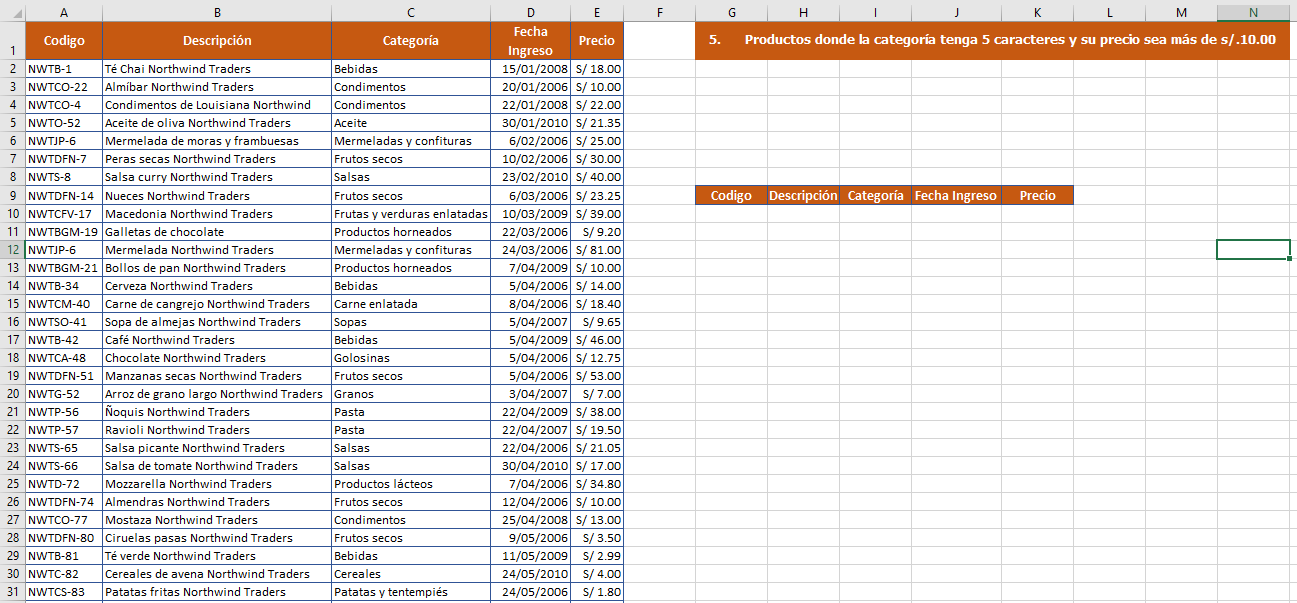Screen dimensions: 1297x603
Task: Select 'Frutas y verduras enlatadas' cell
Action: coord(411,214)
